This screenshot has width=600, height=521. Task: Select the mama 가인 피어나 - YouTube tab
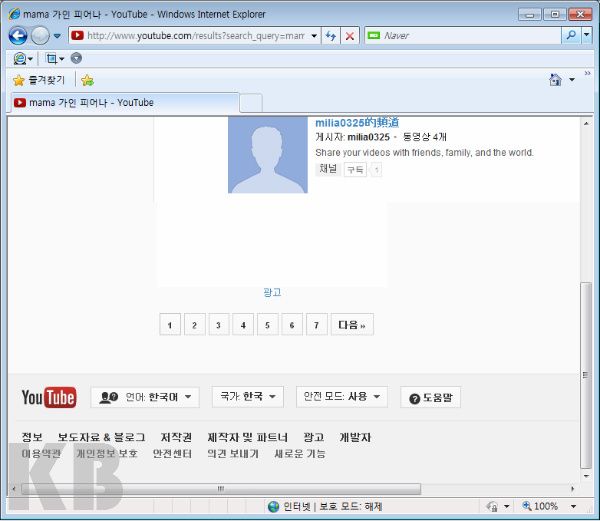pyautogui.click(x=125, y=103)
